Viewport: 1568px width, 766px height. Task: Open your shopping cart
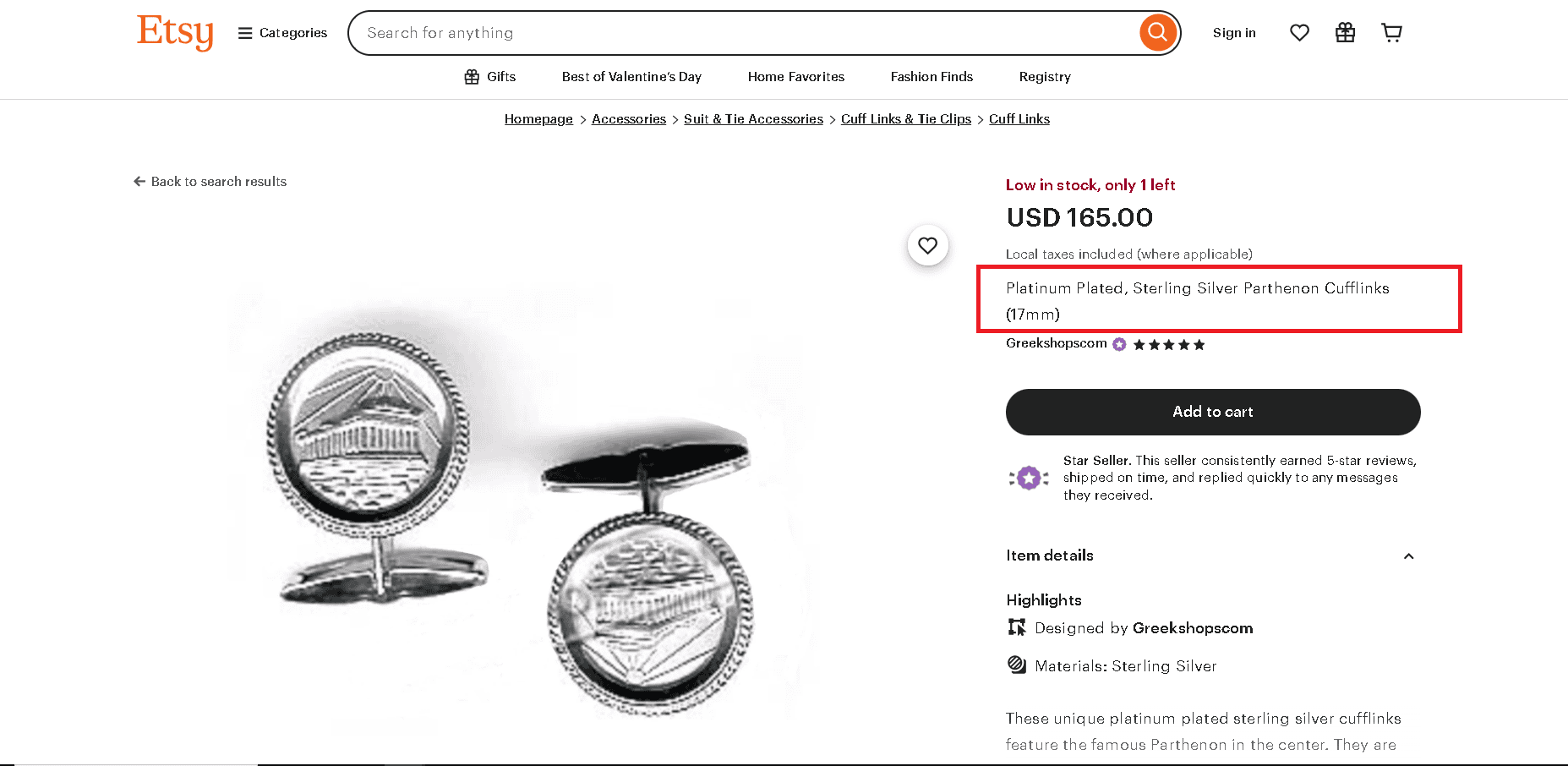pyautogui.click(x=1391, y=32)
